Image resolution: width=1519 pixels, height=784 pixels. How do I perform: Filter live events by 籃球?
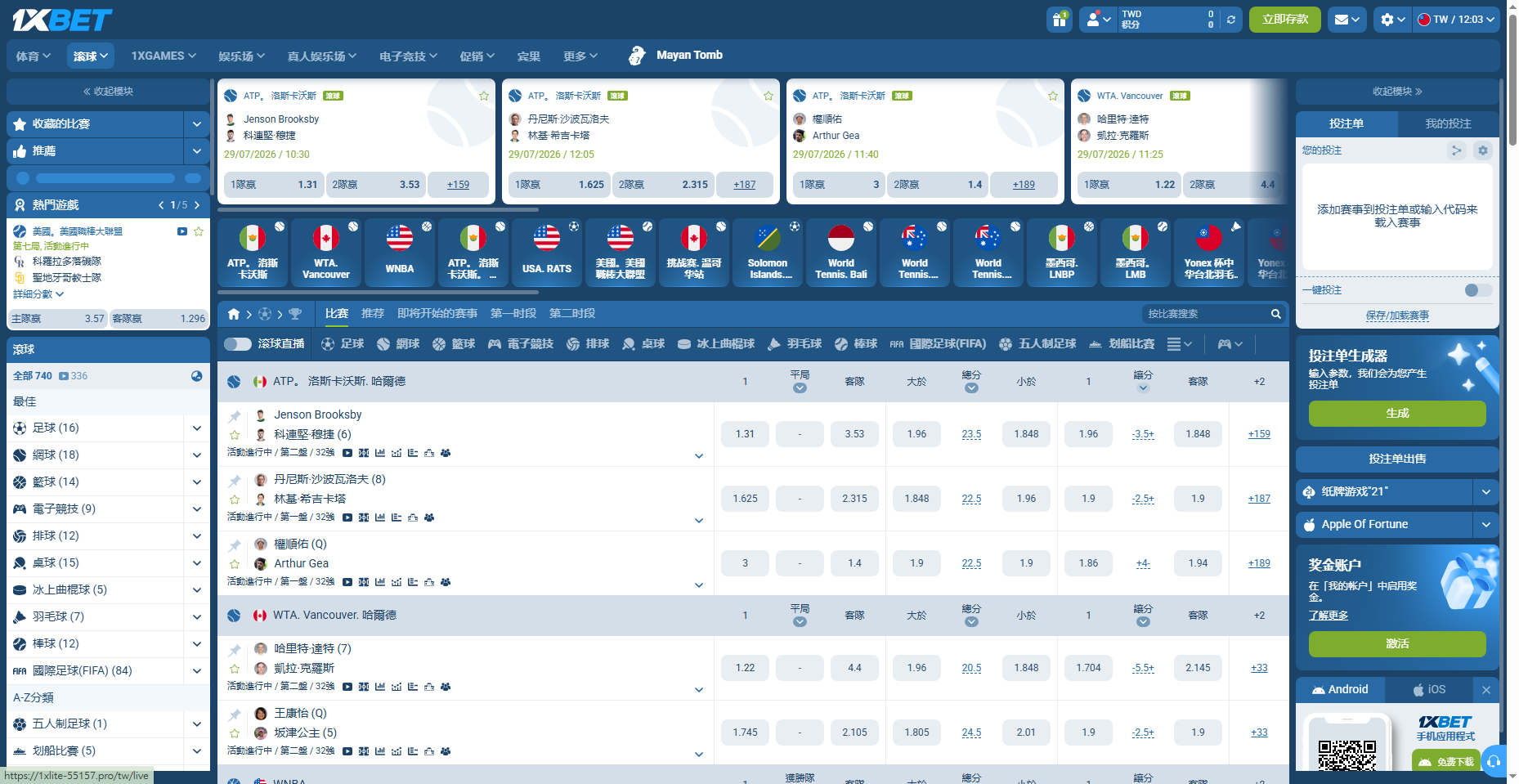(454, 344)
